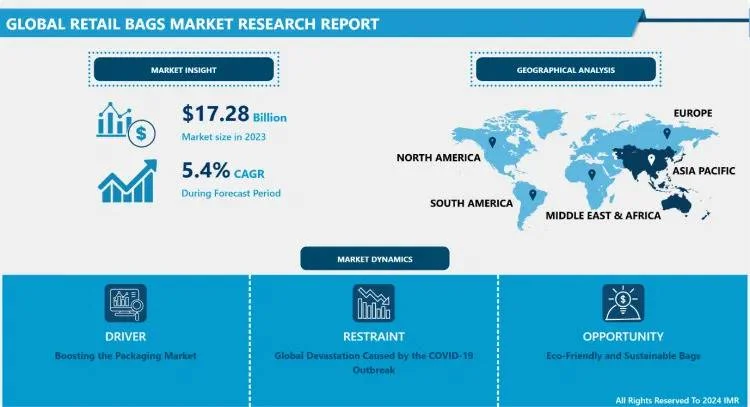
Task: Select the Opportunity label
Action: coord(623,336)
